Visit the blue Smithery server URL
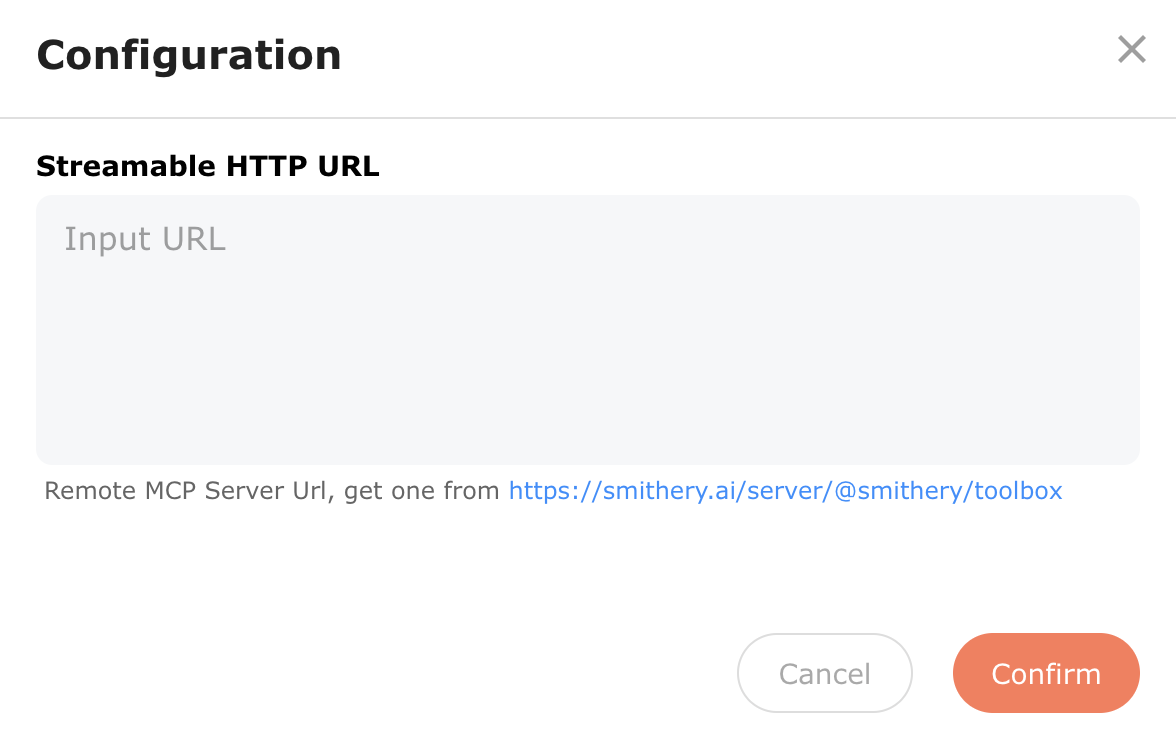Image resolution: width=1176 pixels, height=736 pixels. (x=785, y=491)
